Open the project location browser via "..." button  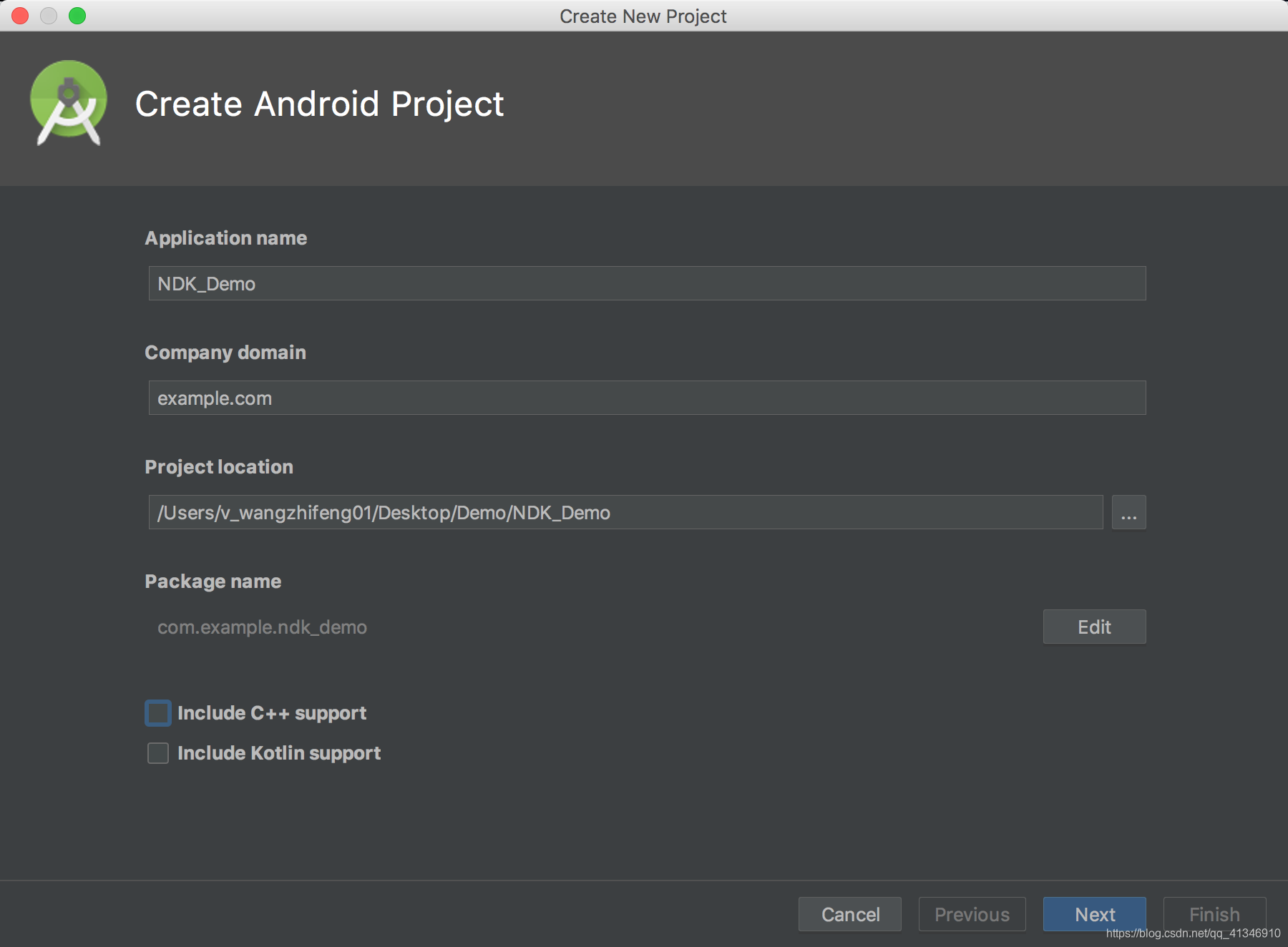pos(1128,512)
